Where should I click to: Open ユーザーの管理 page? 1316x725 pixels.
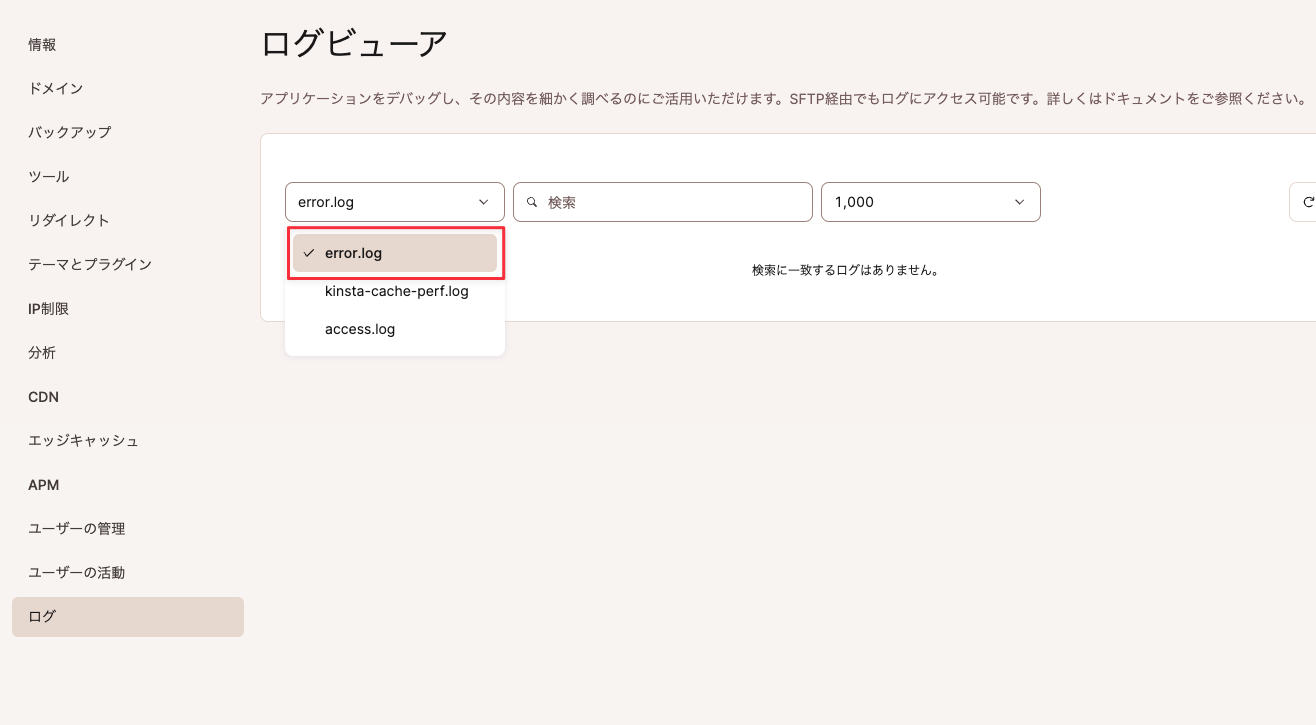pos(76,529)
